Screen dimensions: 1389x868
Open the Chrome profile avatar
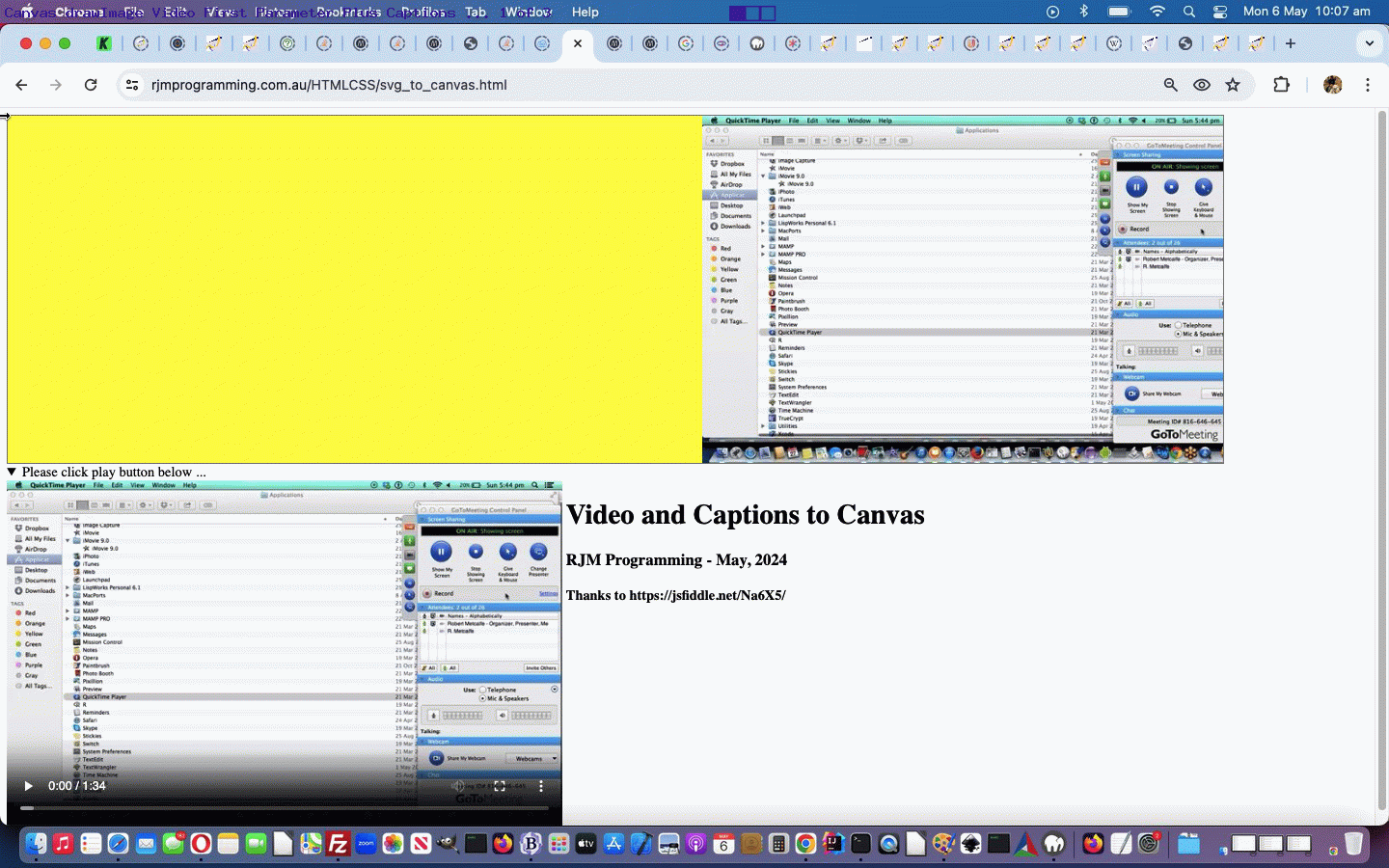tap(1333, 85)
